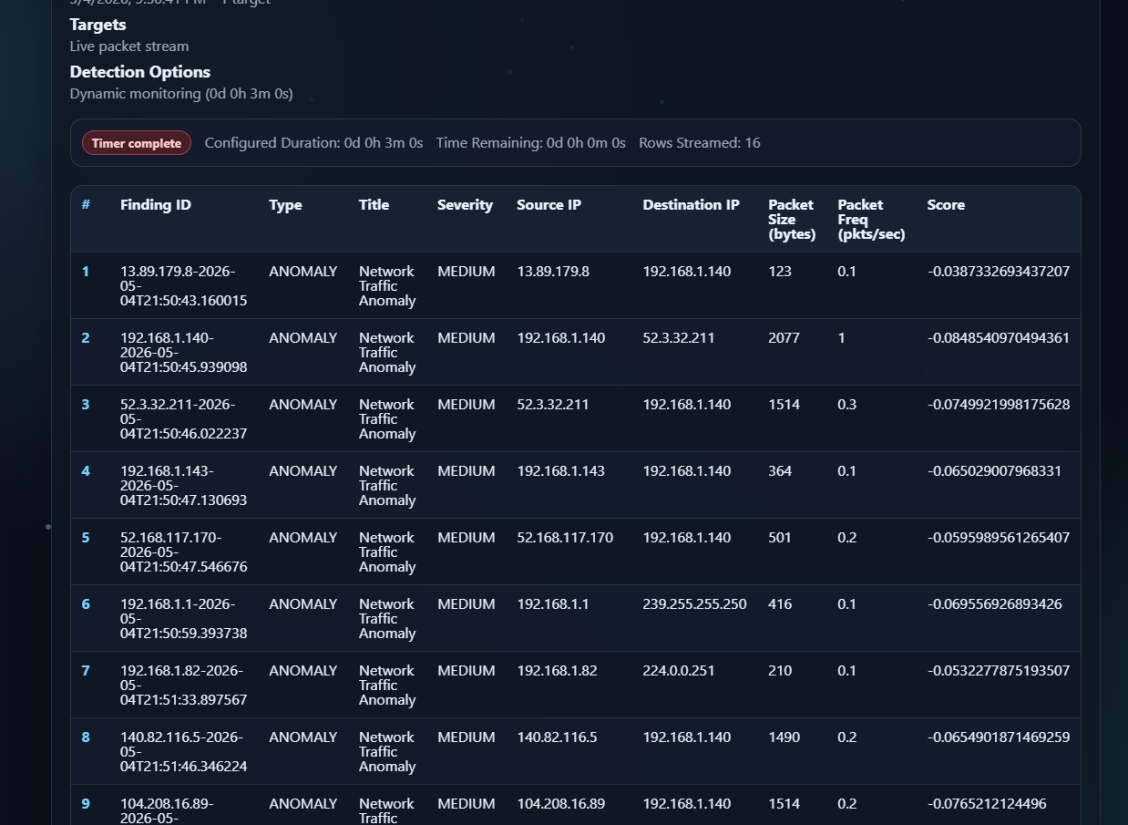
Task: Click row number 1 in the table
Action: [85, 272]
